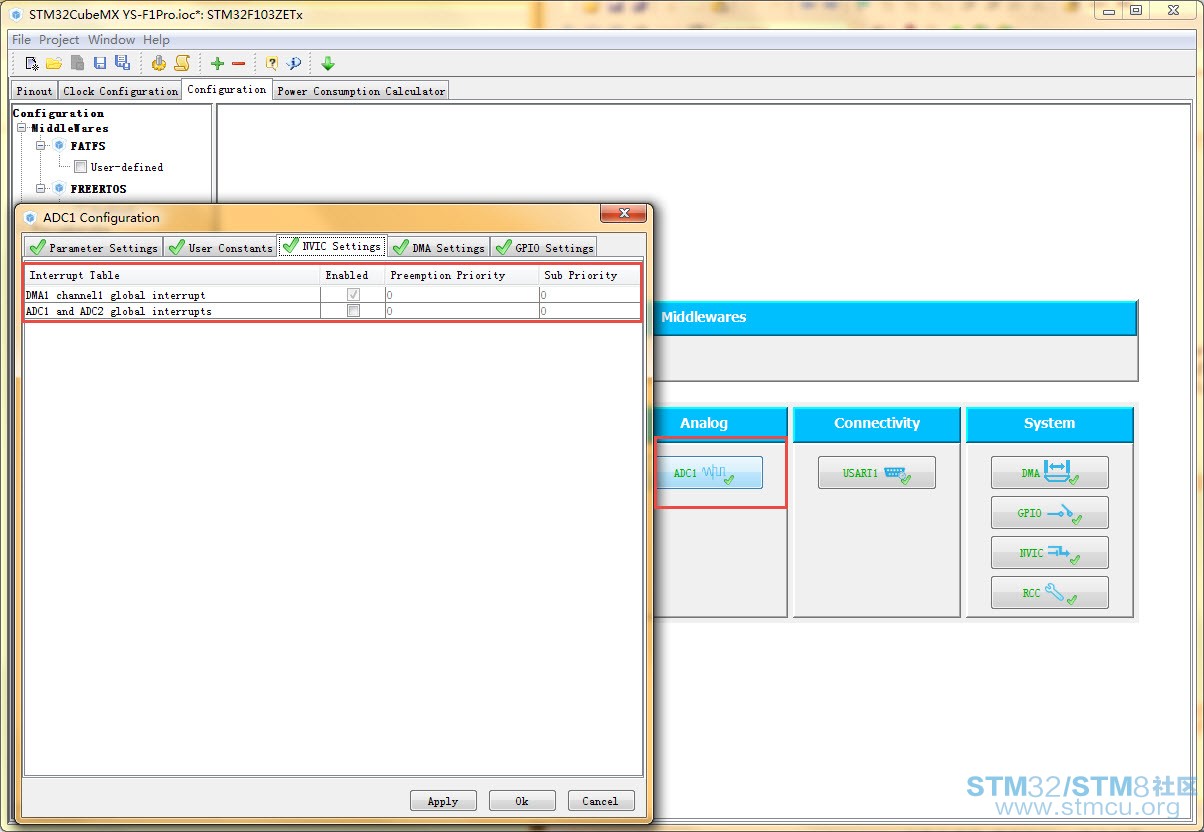
Task: Open the DMA configuration in System
Action: (x=1050, y=473)
